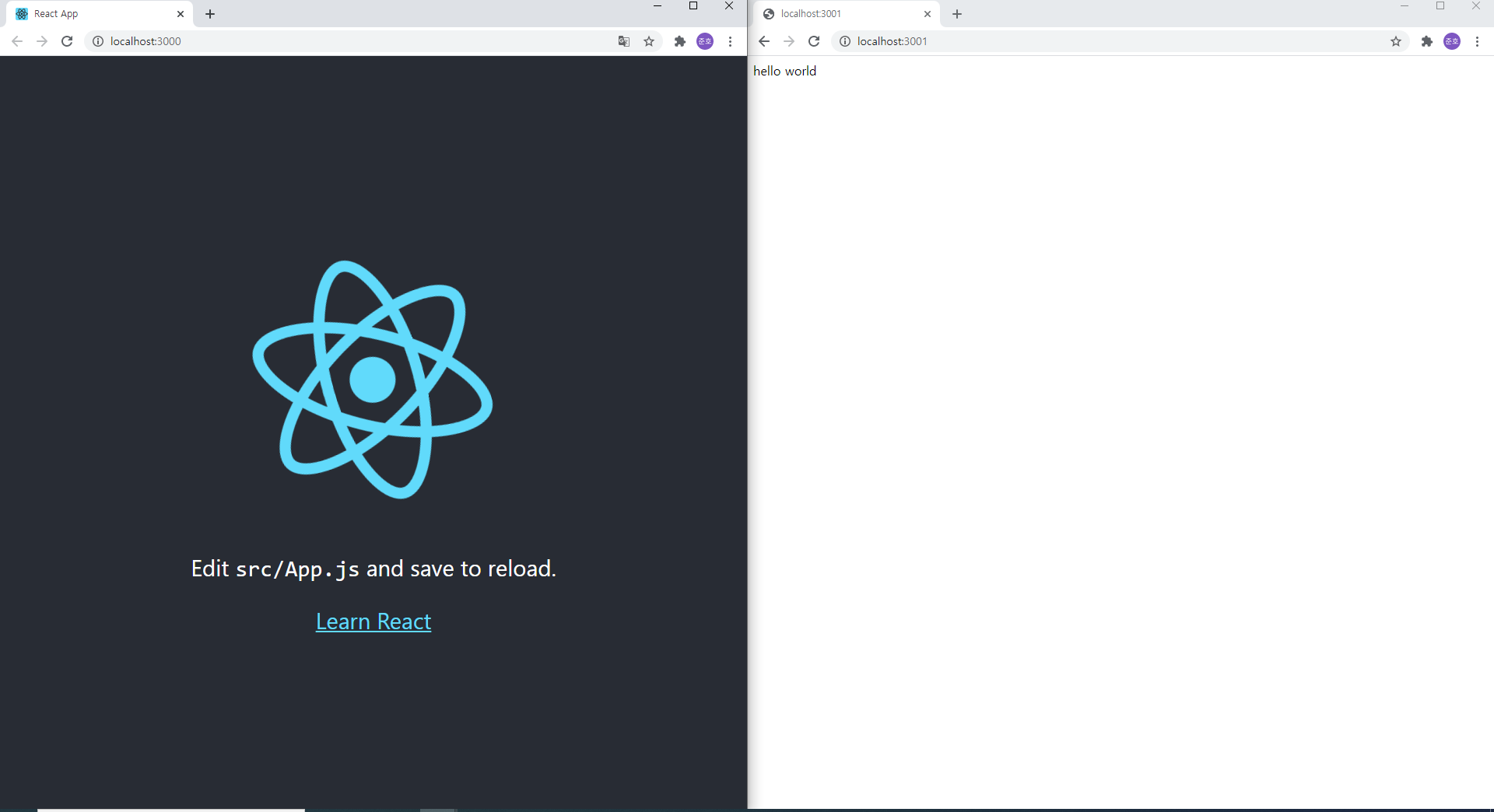View site info for localhost:3000
Image resolution: width=1494 pixels, height=812 pixels.
[x=98, y=41]
